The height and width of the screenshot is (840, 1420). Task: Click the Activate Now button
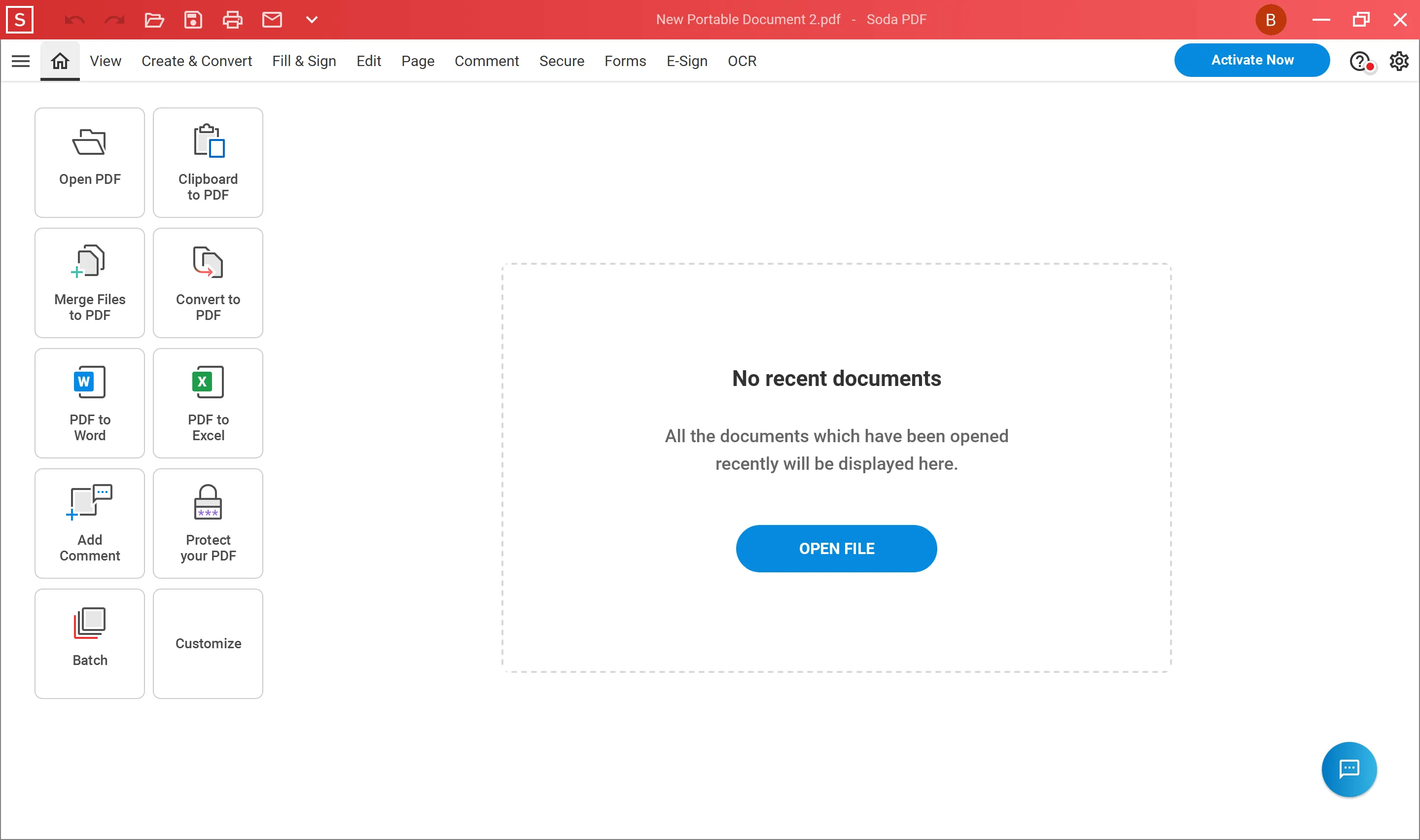tap(1253, 61)
